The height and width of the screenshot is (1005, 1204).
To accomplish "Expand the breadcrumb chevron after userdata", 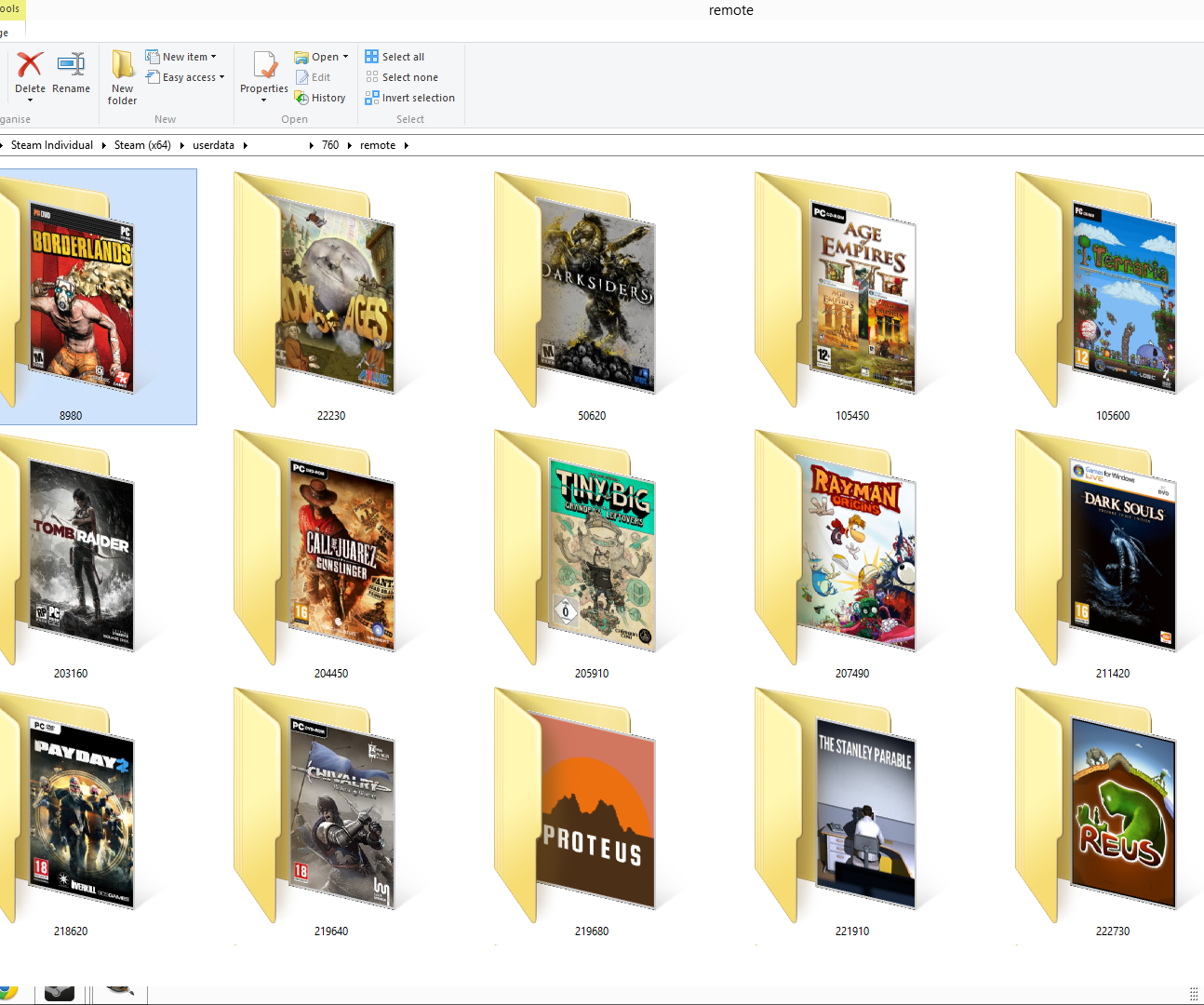I will pyautogui.click(x=245, y=145).
